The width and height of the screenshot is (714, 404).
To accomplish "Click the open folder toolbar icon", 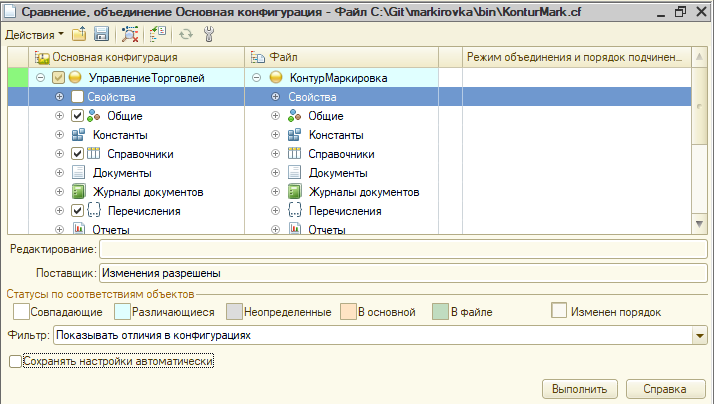I will (x=79, y=34).
